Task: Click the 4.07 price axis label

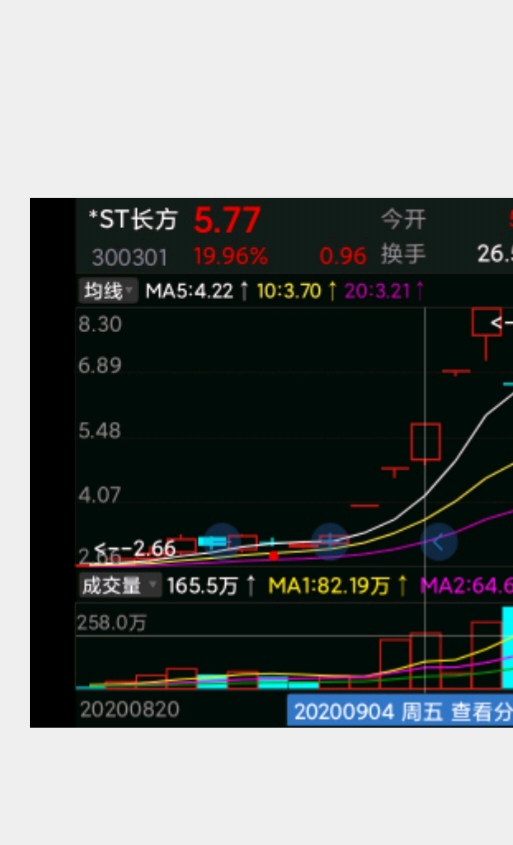Action: (x=100, y=495)
